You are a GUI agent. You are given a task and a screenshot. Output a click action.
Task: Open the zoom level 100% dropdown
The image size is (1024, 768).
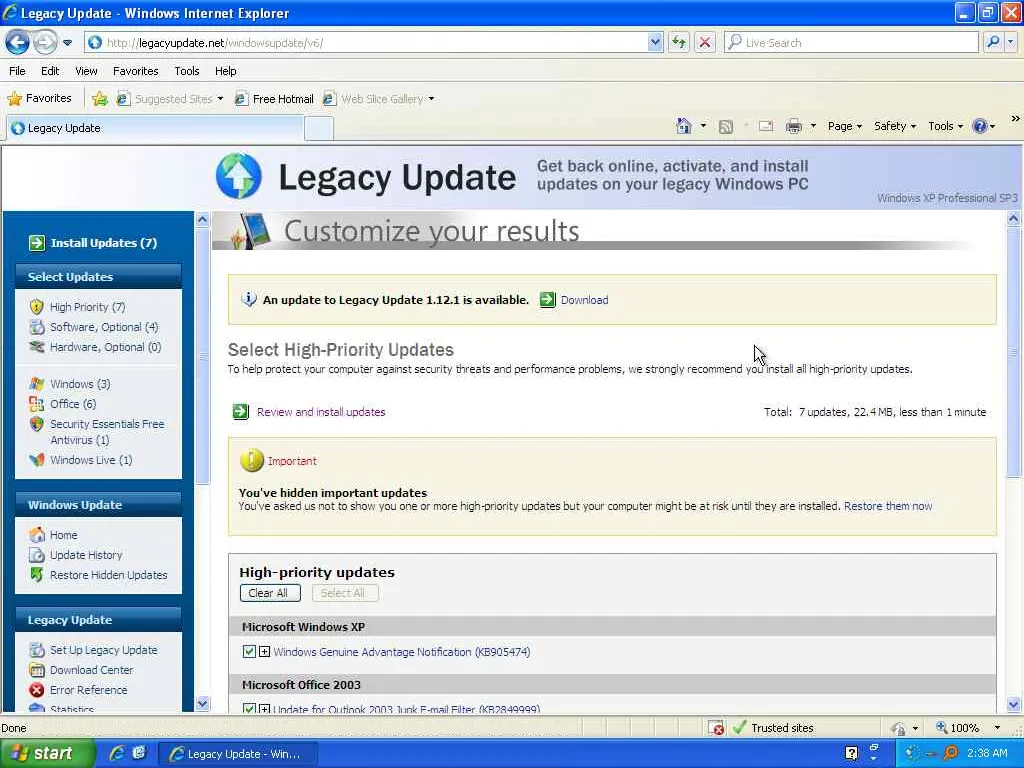(x=997, y=728)
